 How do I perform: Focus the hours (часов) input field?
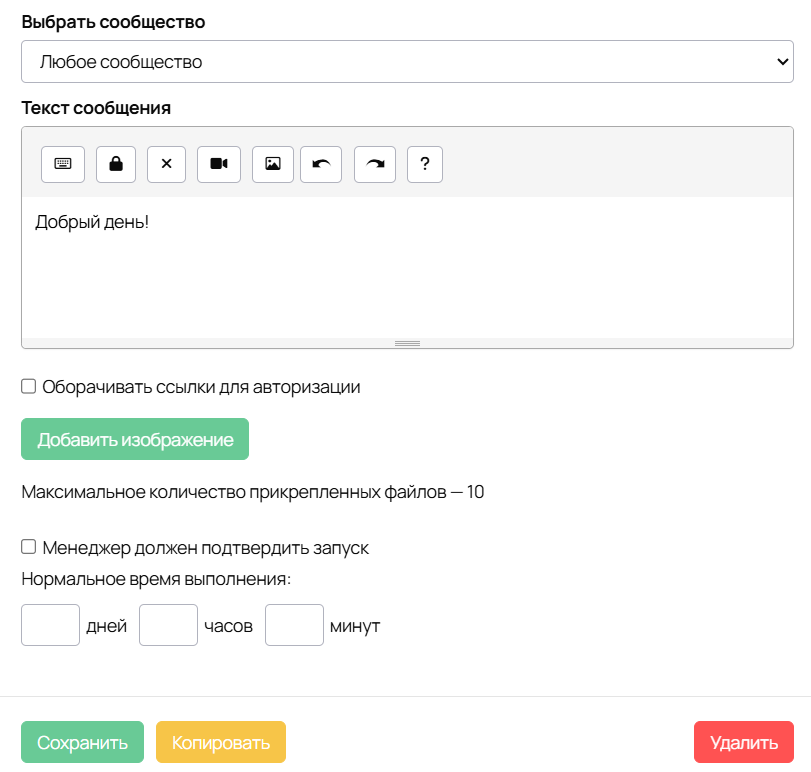click(168, 626)
